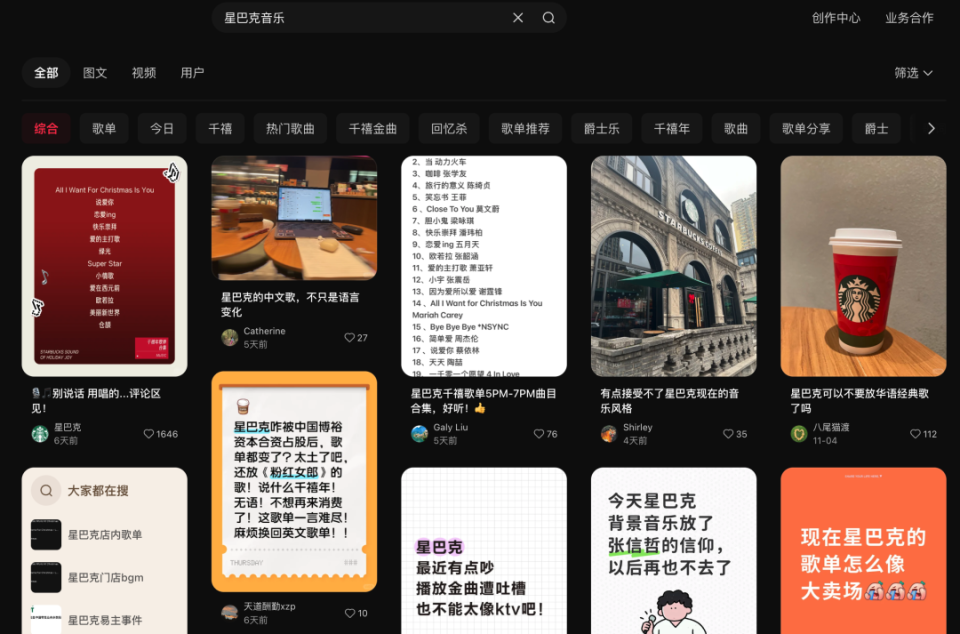This screenshot has width=960, height=634.
Task: Click the search magnifier icon in search bar
Action: (546, 18)
